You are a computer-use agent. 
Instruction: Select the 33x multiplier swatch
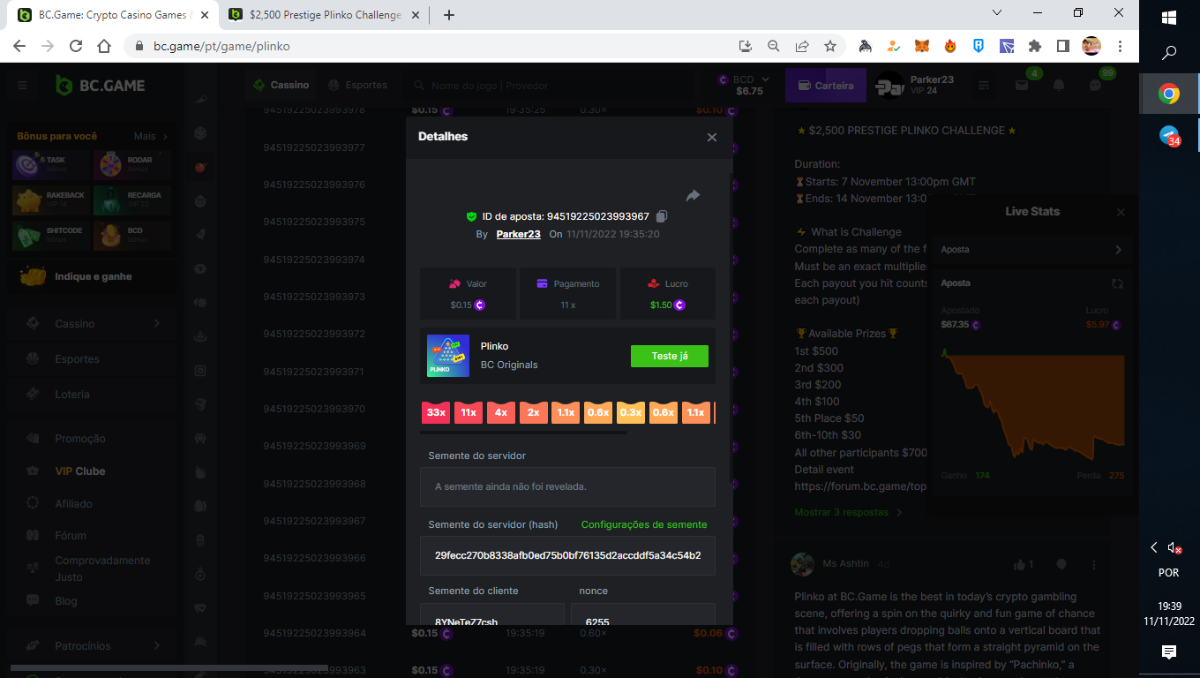[x=435, y=412]
